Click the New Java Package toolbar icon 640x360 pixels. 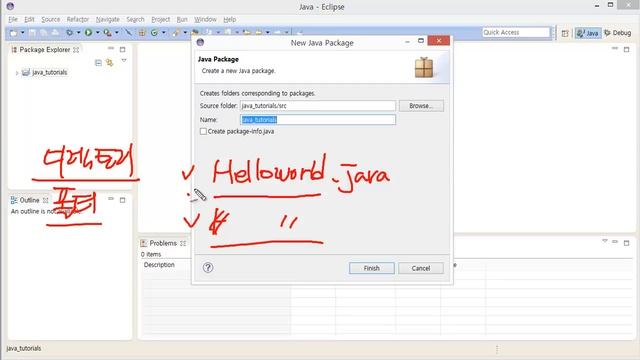tap(142, 33)
